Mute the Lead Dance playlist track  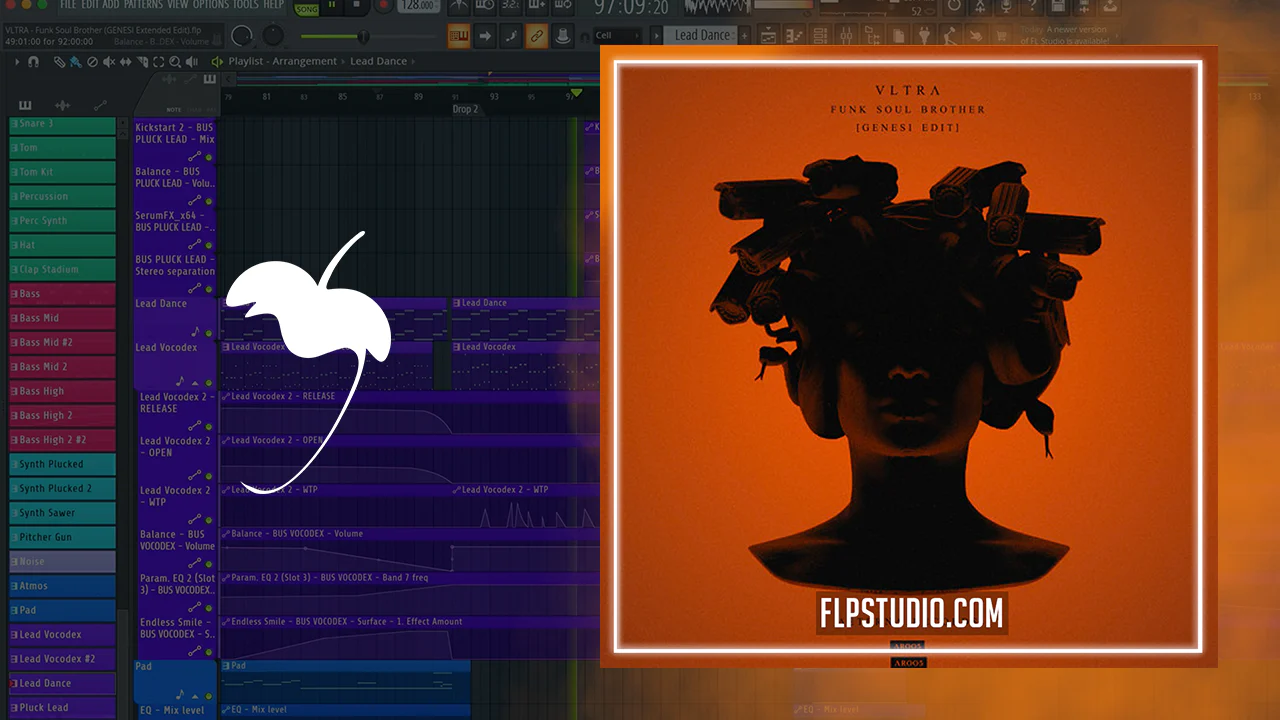tap(209, 333)
